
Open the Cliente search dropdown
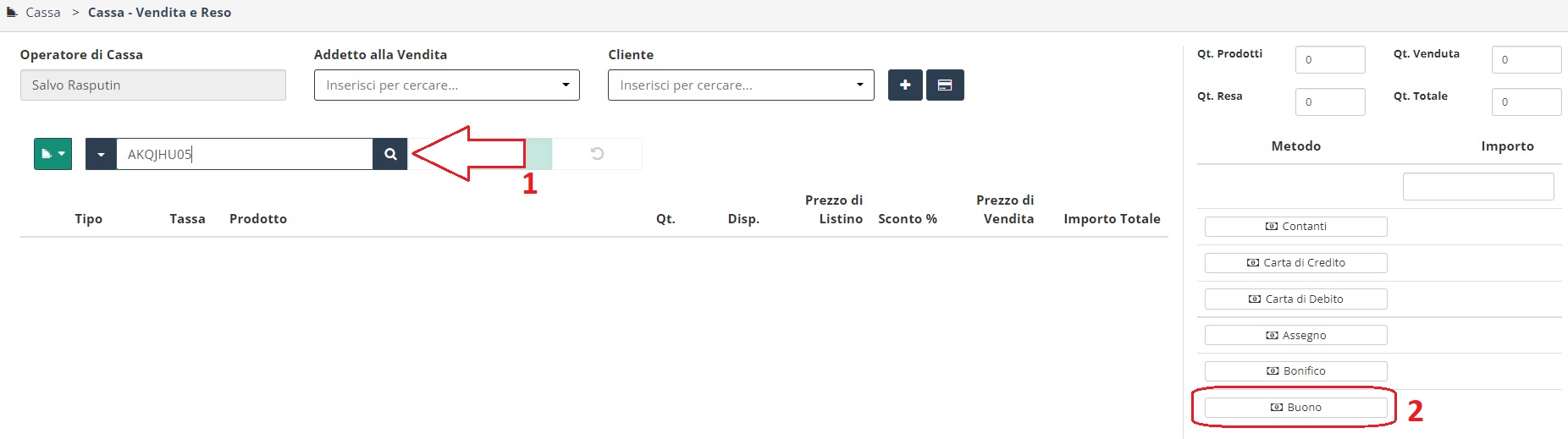click(741, 85)
